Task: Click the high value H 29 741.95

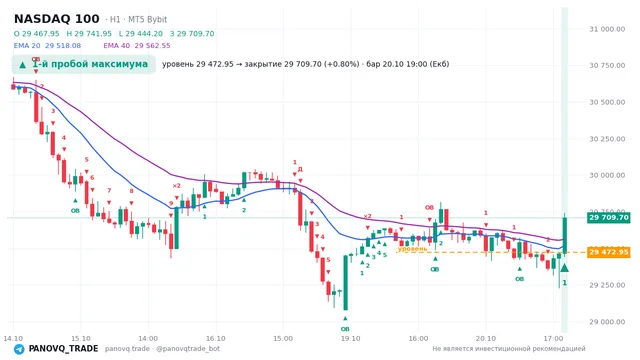Action: 89,33
